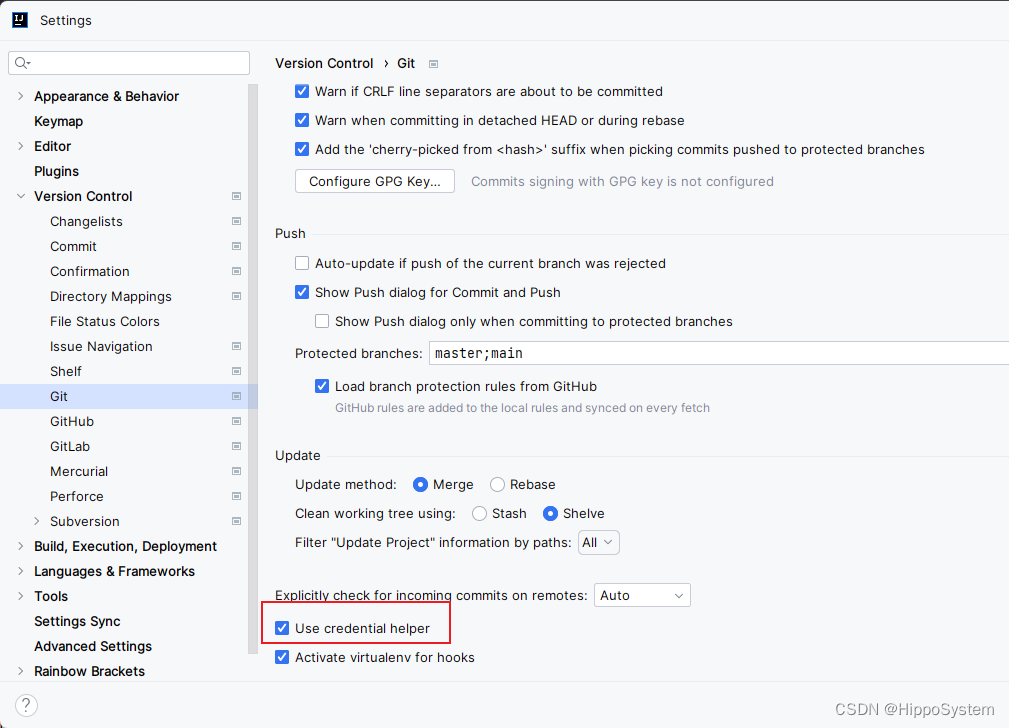This screenshot has height=728, width=1009.
Task: Select Merge update method
Action: (x=420, y=485)
